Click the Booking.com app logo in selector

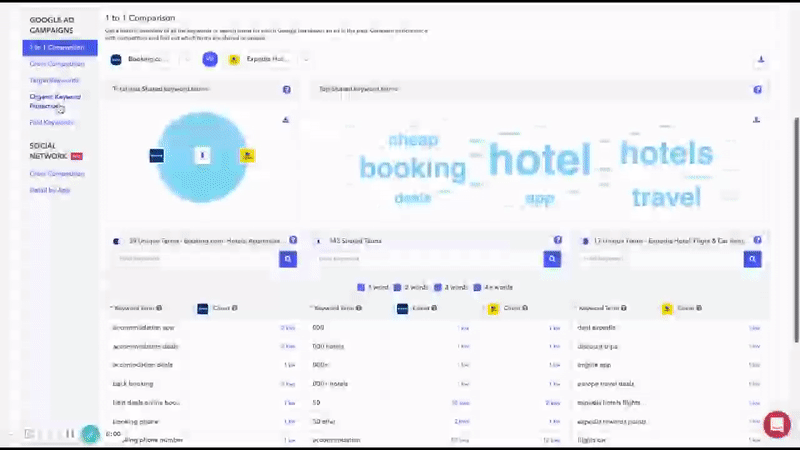[x=116, y=59]
